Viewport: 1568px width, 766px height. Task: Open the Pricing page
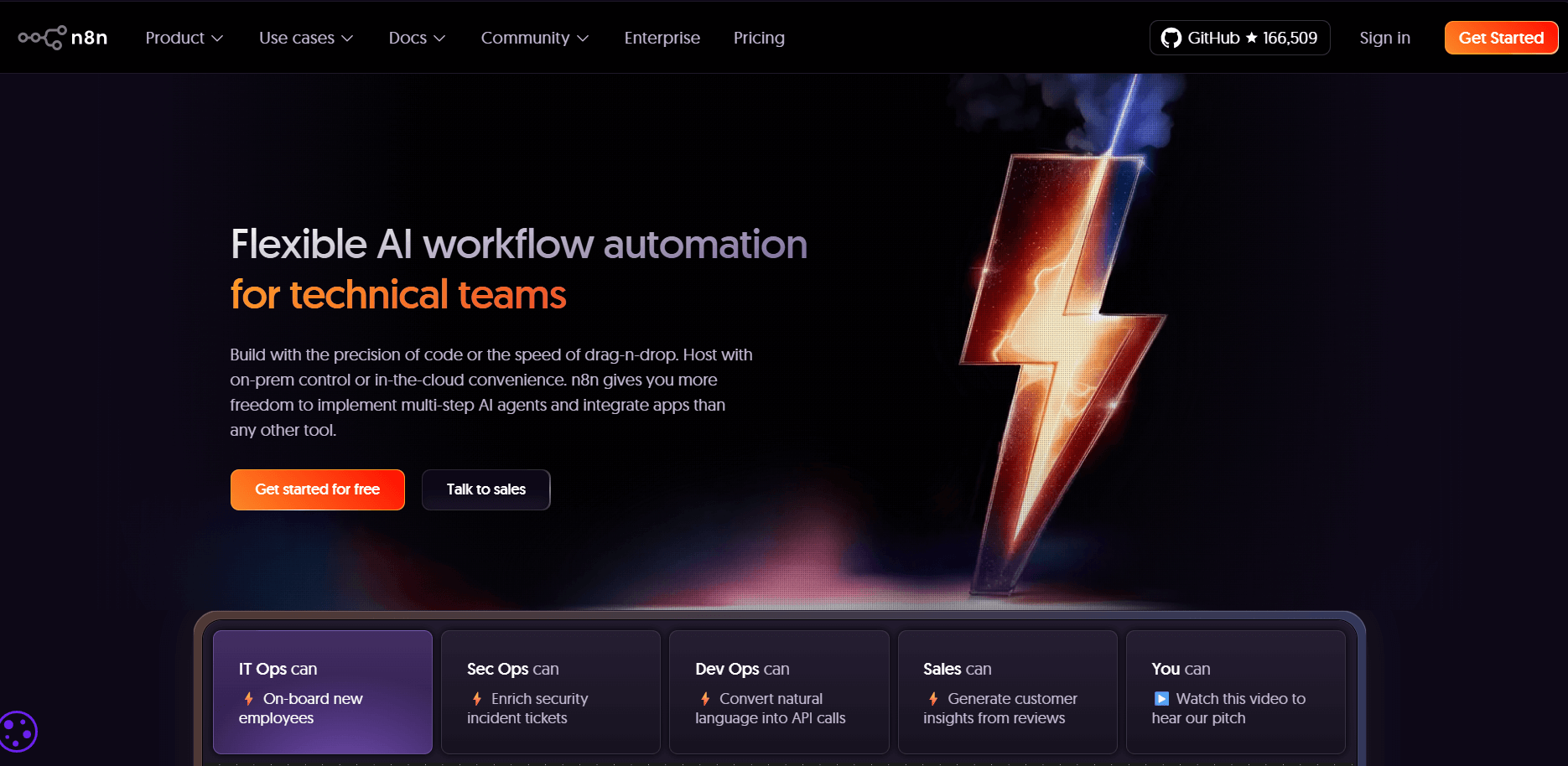click(x=759, y=38)
